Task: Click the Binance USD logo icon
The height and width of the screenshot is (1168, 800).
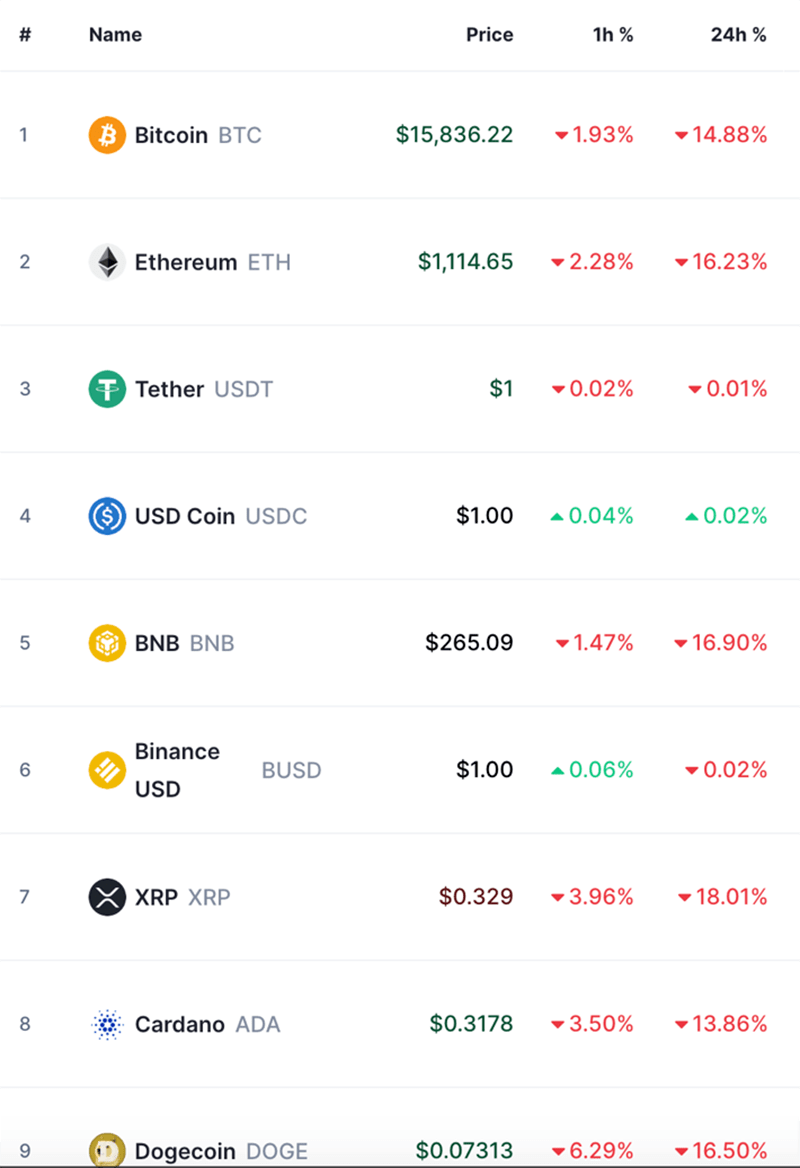Action: pos(107,770)
